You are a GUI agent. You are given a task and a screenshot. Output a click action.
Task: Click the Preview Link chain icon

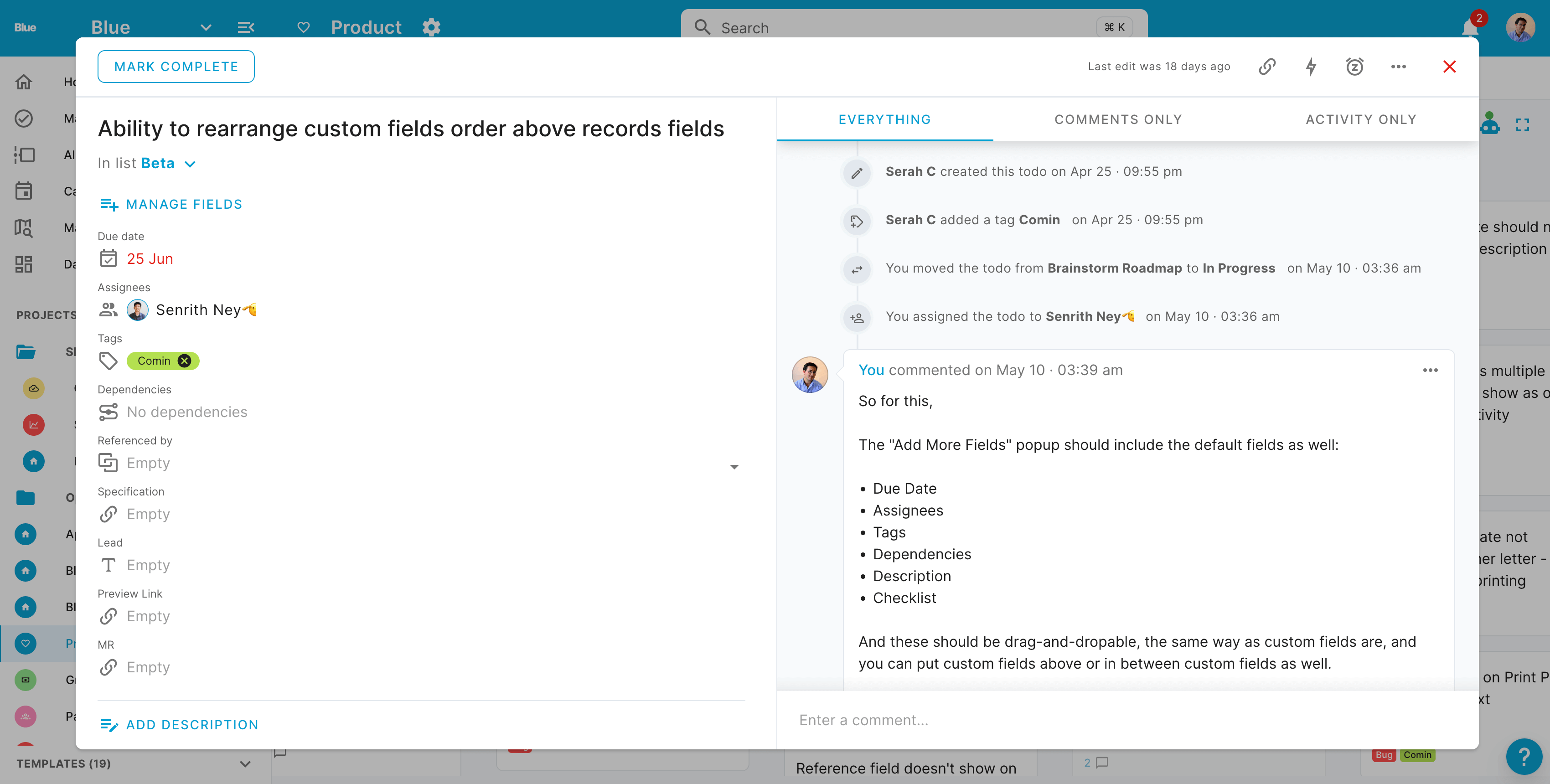coord(108,616)
